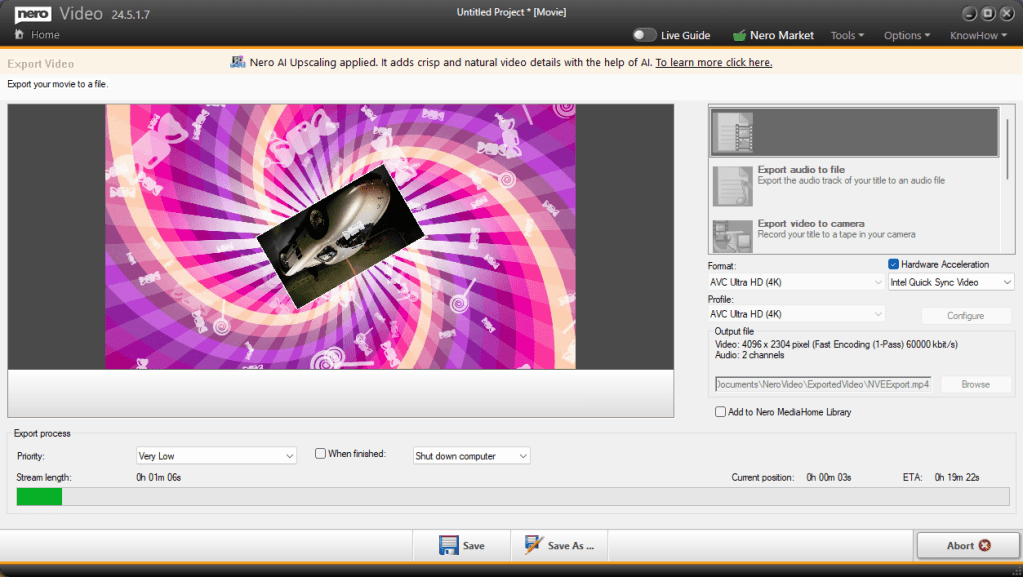Click the green export progress bar

[40, 496]
